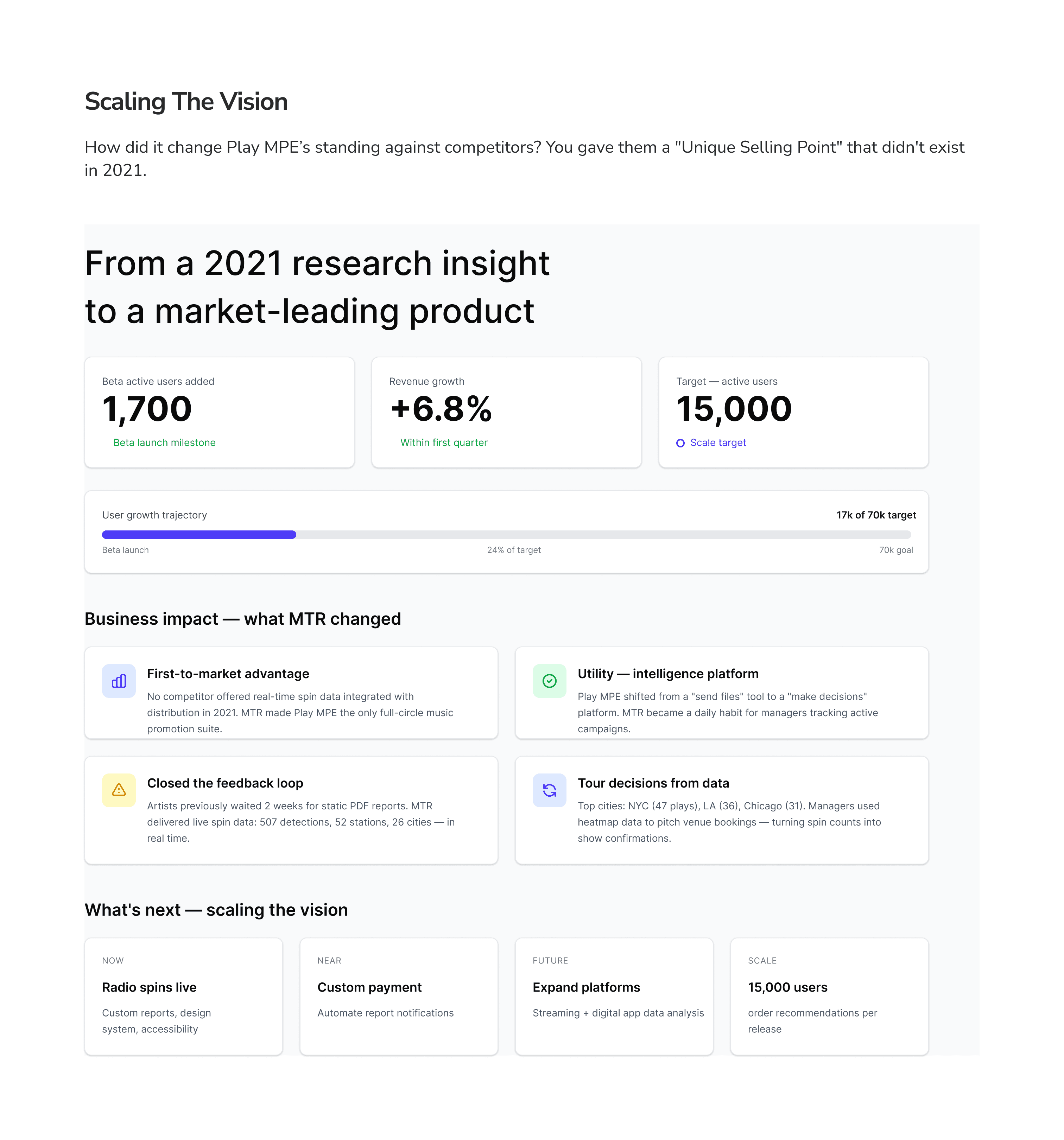
Task: Open the FUTURE Expand platforms card
Action: pyautogui.click(x=614, y=996)
